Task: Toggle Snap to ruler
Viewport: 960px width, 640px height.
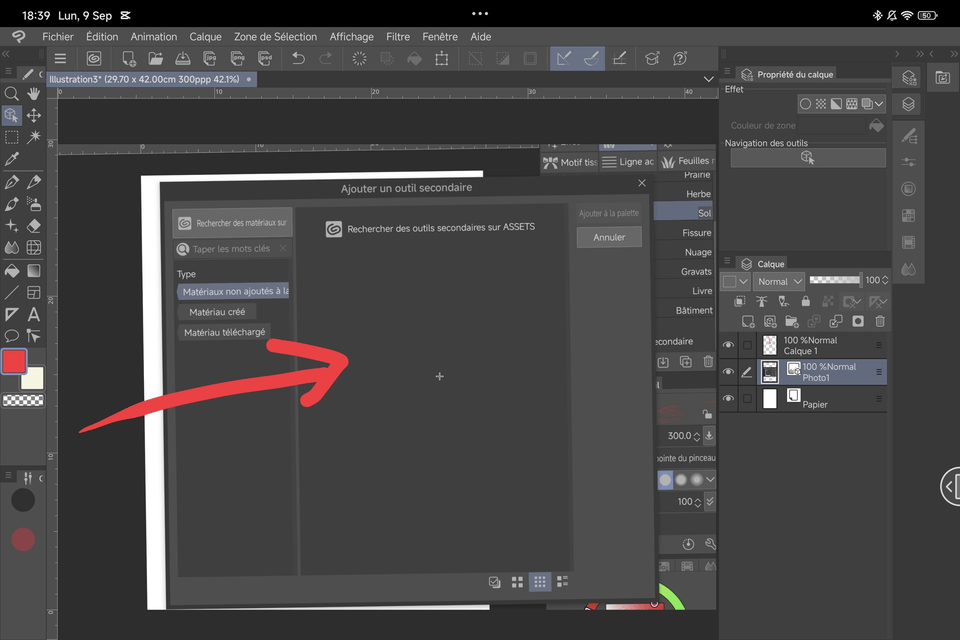Action: point(564,59)
